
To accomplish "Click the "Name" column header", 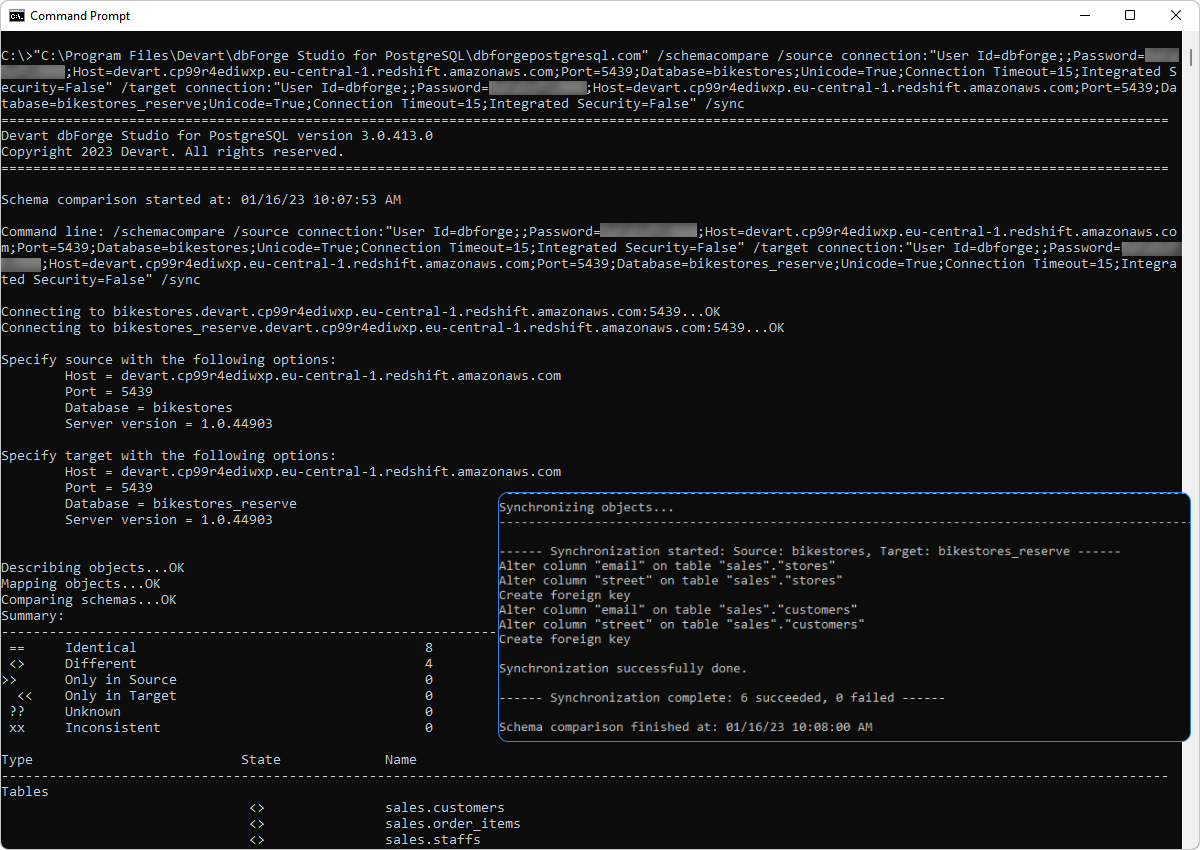I will tap(401, 760).
